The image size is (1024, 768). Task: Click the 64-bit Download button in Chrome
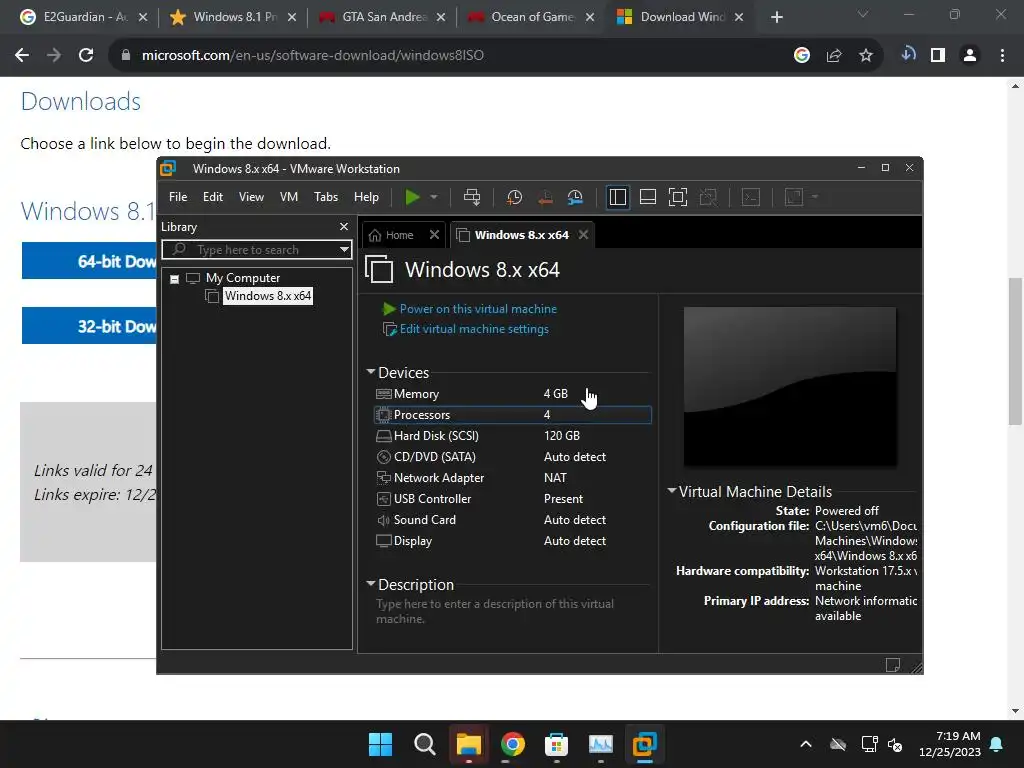pyautogui.click(x=89, y=261)
